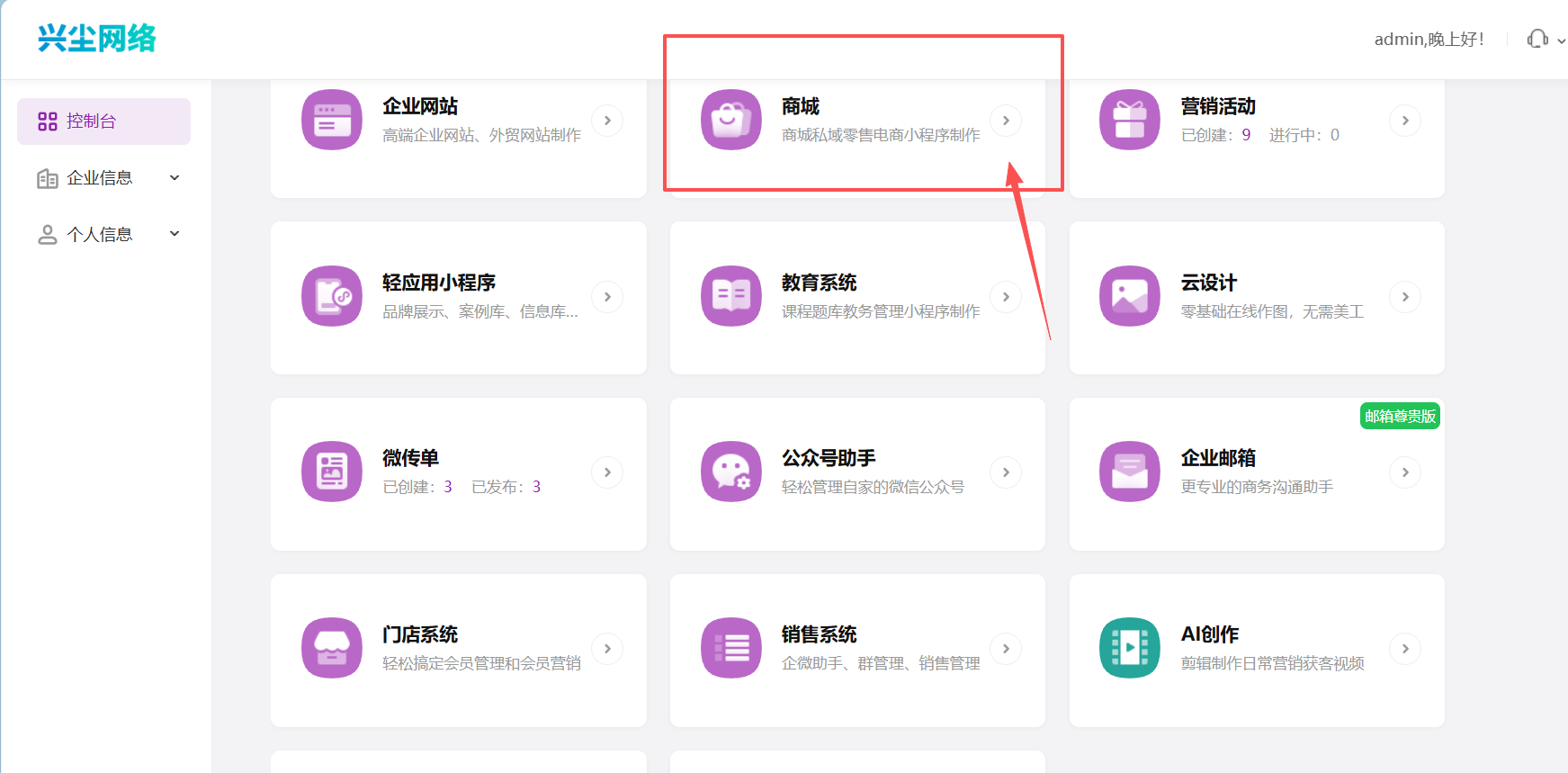Viewport: 1568px width, 773px height.
Task: Click the 商城 title text
Action: click(801, 106)
